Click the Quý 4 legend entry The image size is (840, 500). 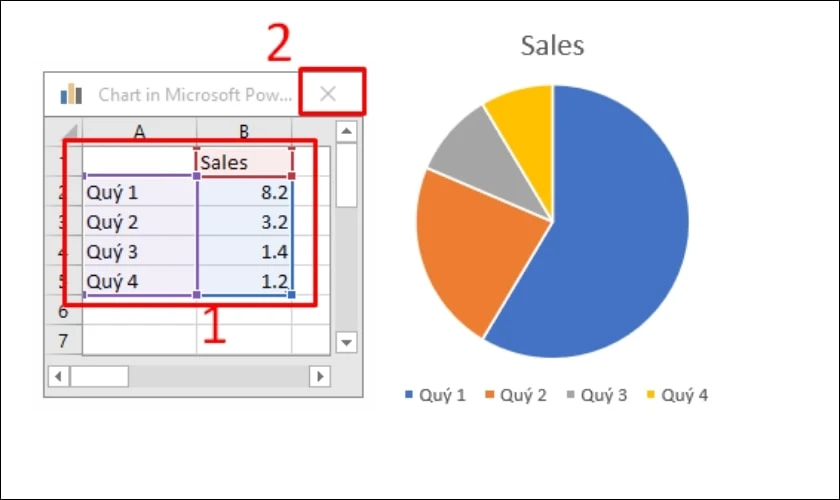pos(678,395)
